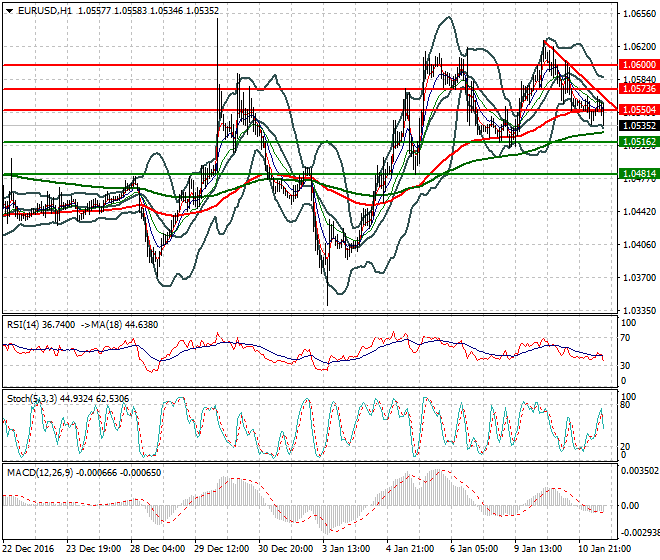Click the 22 Dec 2016 date label
This screenshot has height=560, width=660.
pyautogui.click(x=29, y=549)
